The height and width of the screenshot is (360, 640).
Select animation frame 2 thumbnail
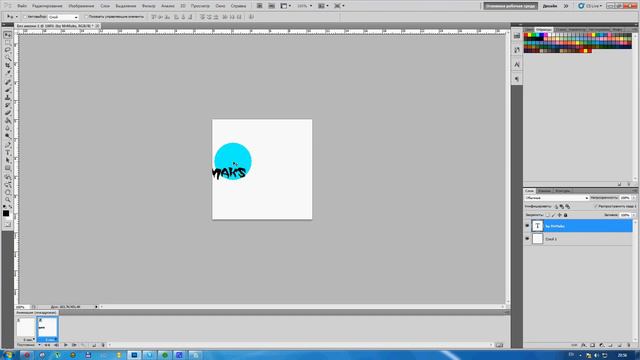pyautogui.click(x=47, y=327)
